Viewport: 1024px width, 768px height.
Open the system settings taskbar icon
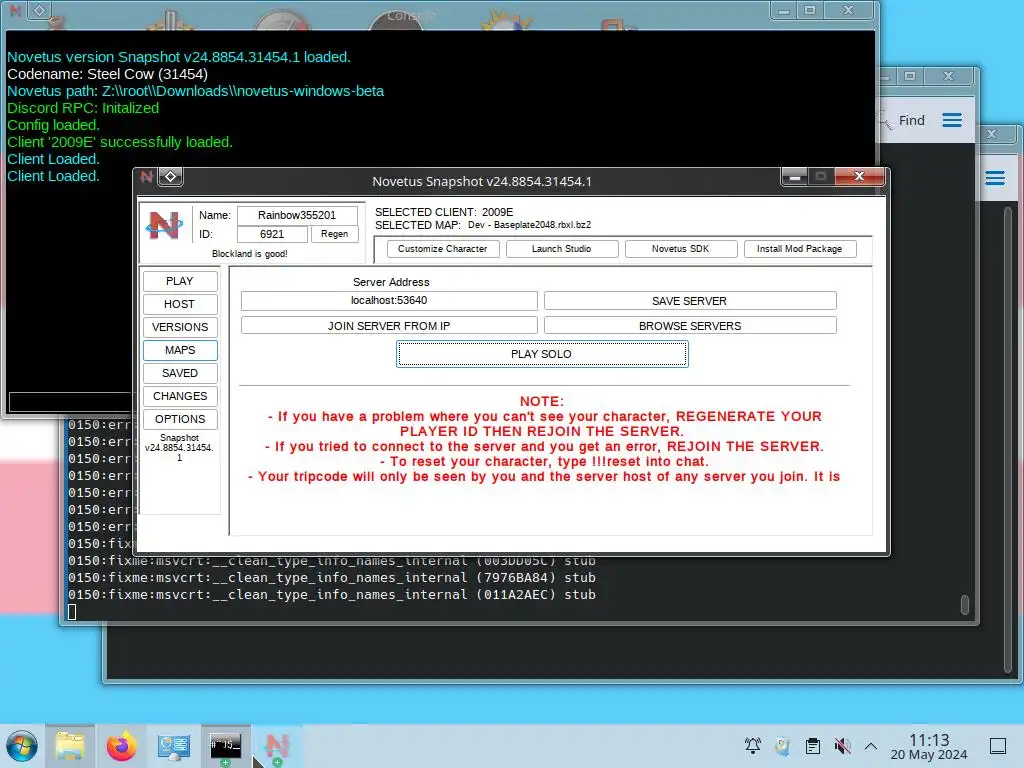pos(174,746)
